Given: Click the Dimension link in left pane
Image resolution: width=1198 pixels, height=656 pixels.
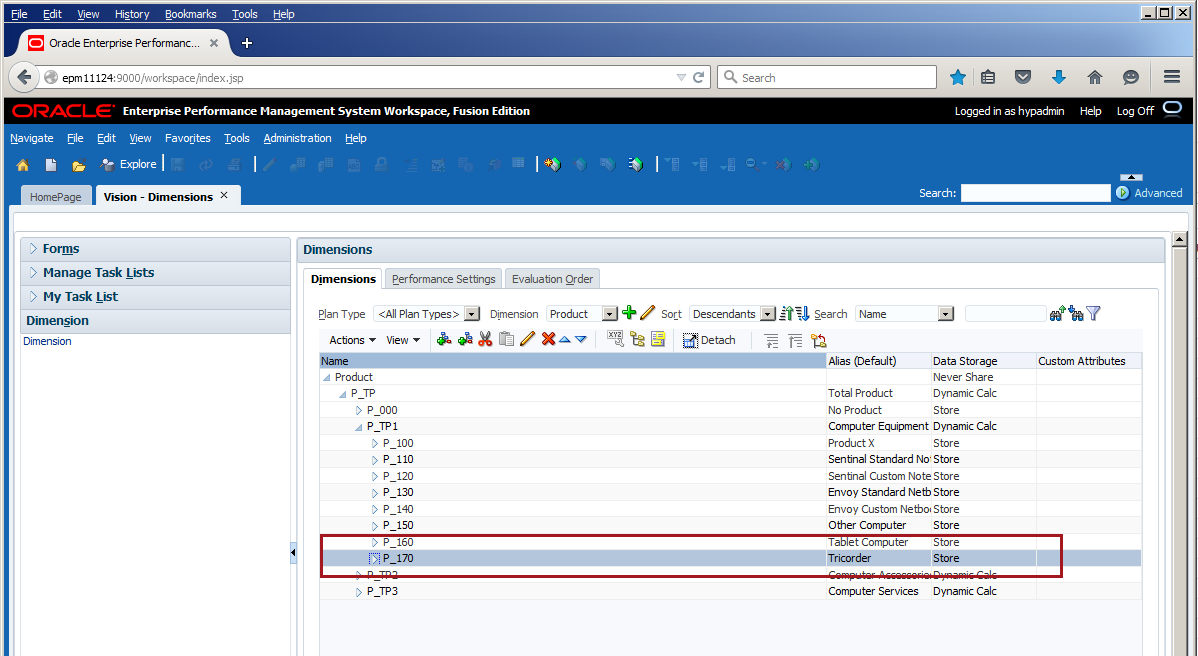Looking at the screenshot, I should tap(47, 341).
